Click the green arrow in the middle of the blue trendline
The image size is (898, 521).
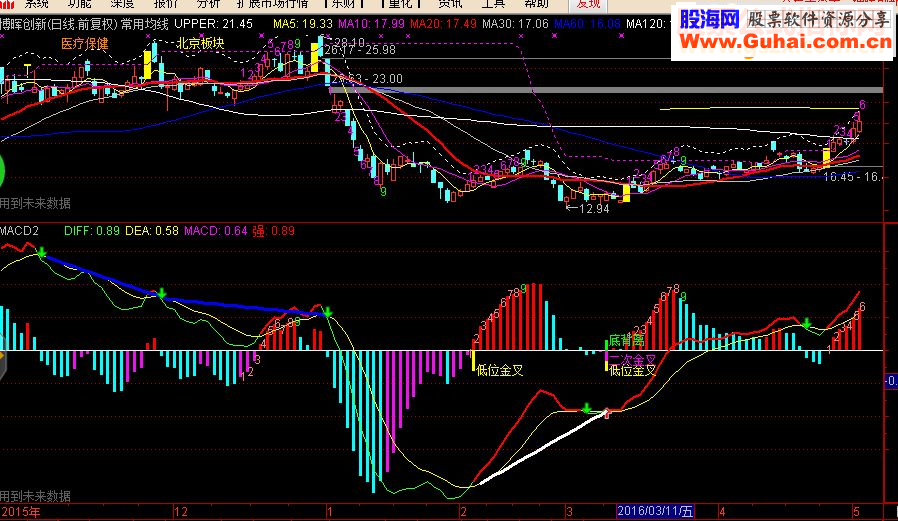162,294
